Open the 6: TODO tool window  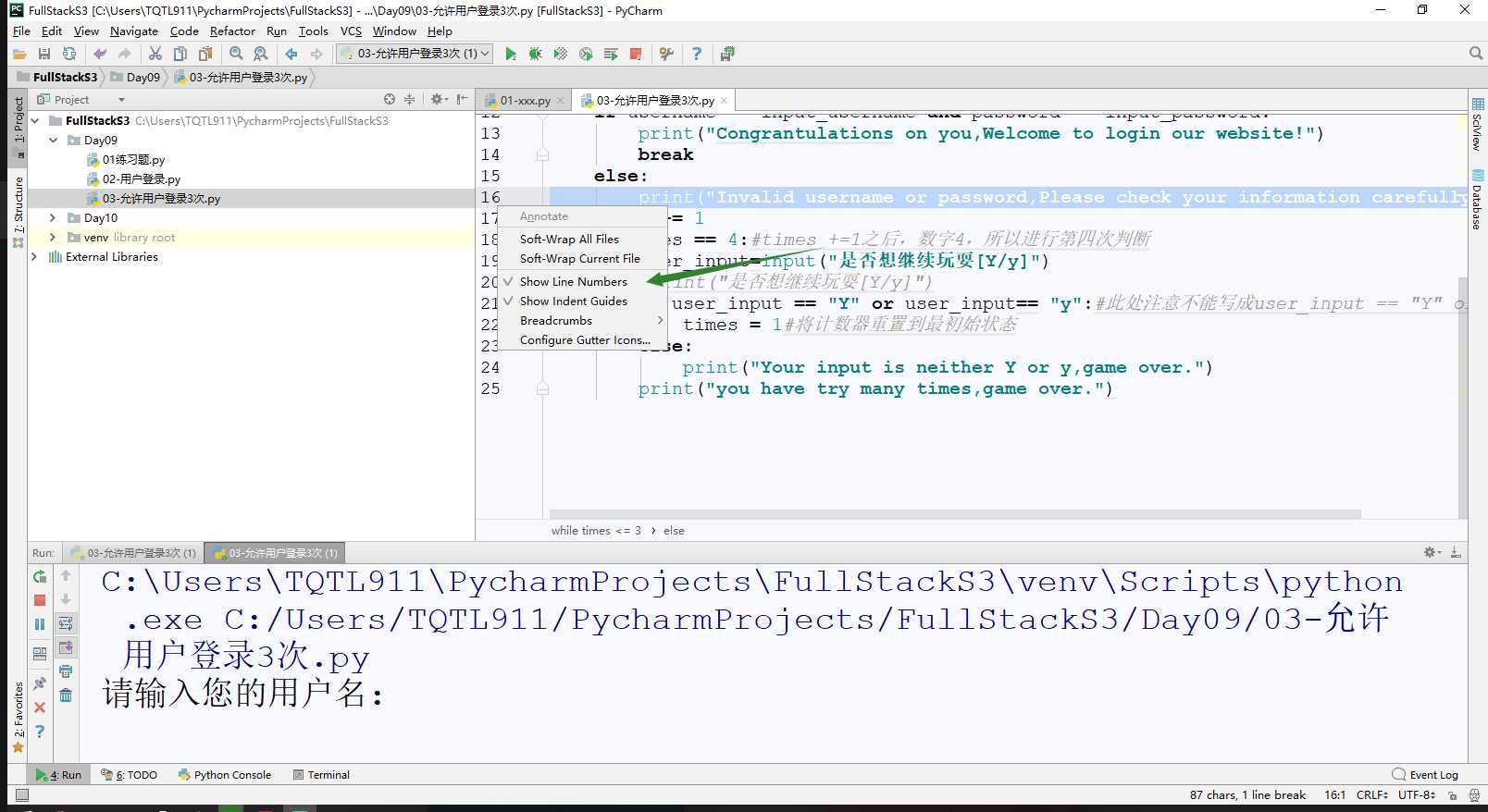click(130, 775)
